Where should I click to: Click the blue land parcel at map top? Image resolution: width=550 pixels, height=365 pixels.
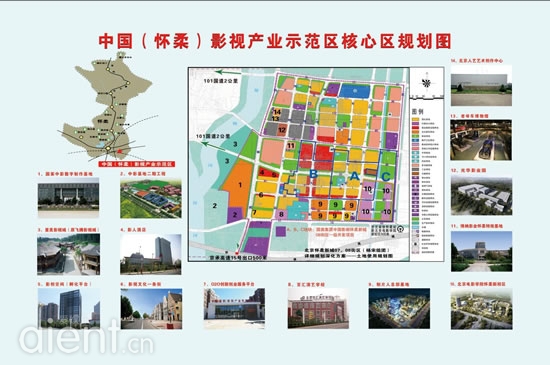(355, 91)
